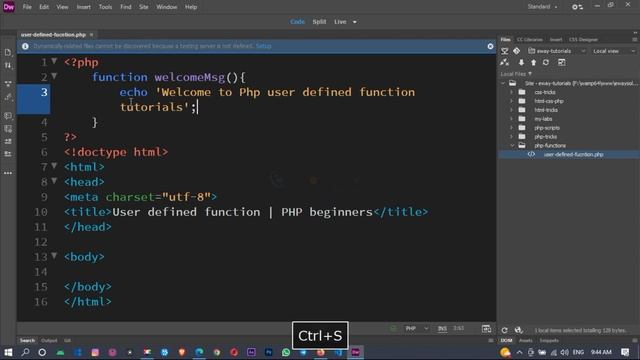Open the Edit menu
This screenshot has width=640, height=360.
tap(44, 7)
